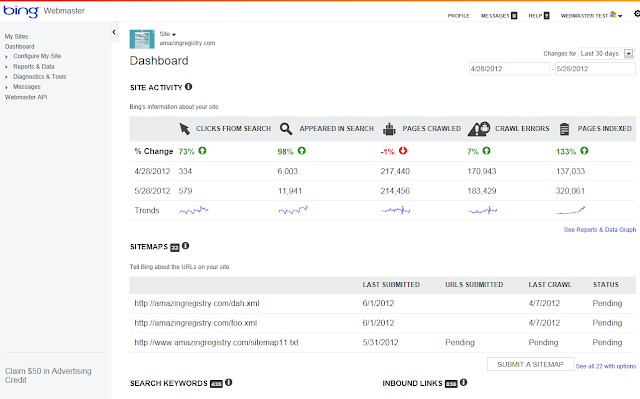Click the Crawl Errors trend sparkline
The height and width of the screenshot is (399, 640).
(x=483, y=211)
